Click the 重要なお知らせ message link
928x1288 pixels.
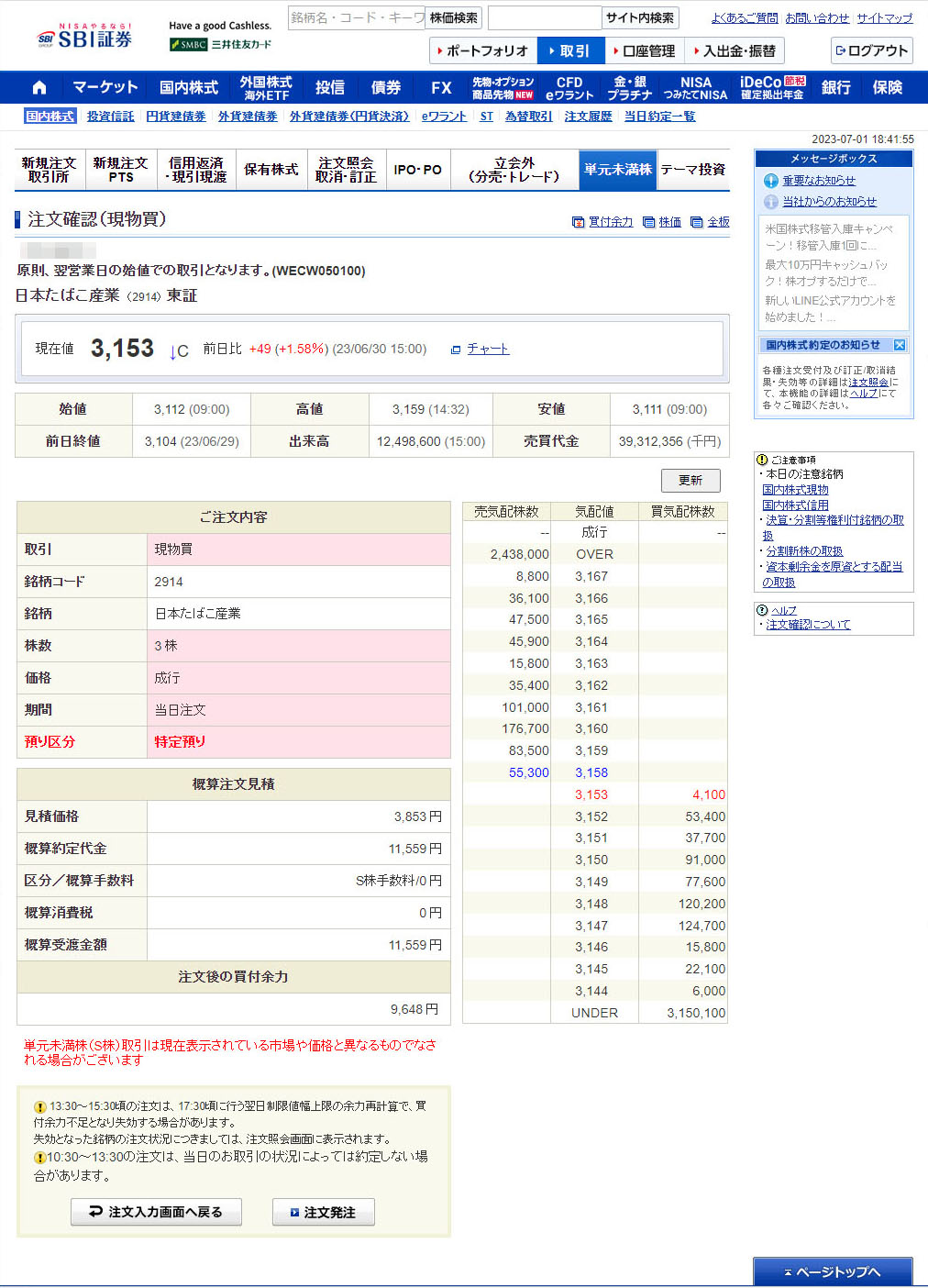coord(818,181)
